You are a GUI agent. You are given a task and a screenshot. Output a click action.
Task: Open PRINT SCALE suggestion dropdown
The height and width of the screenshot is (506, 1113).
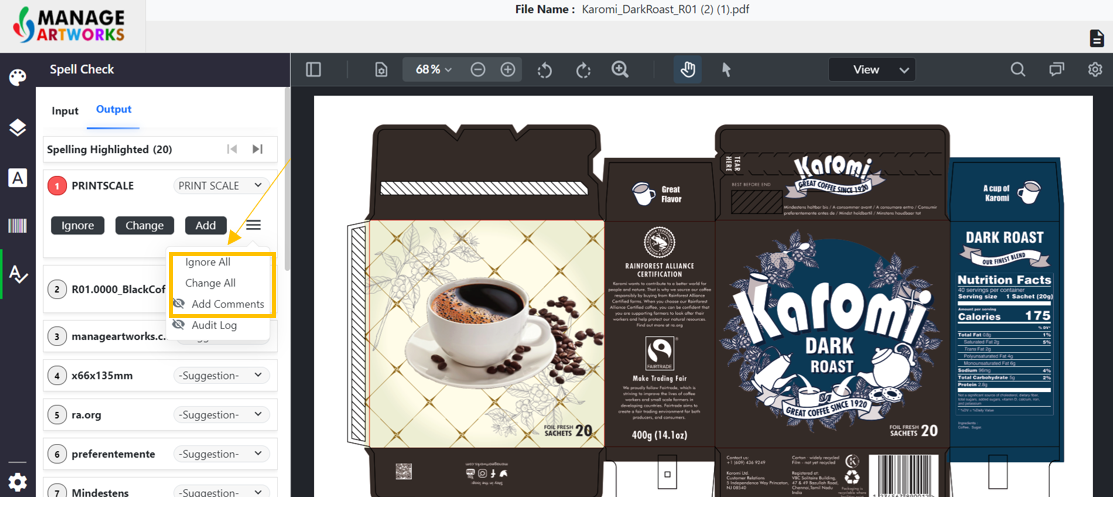tap(221, 185)
